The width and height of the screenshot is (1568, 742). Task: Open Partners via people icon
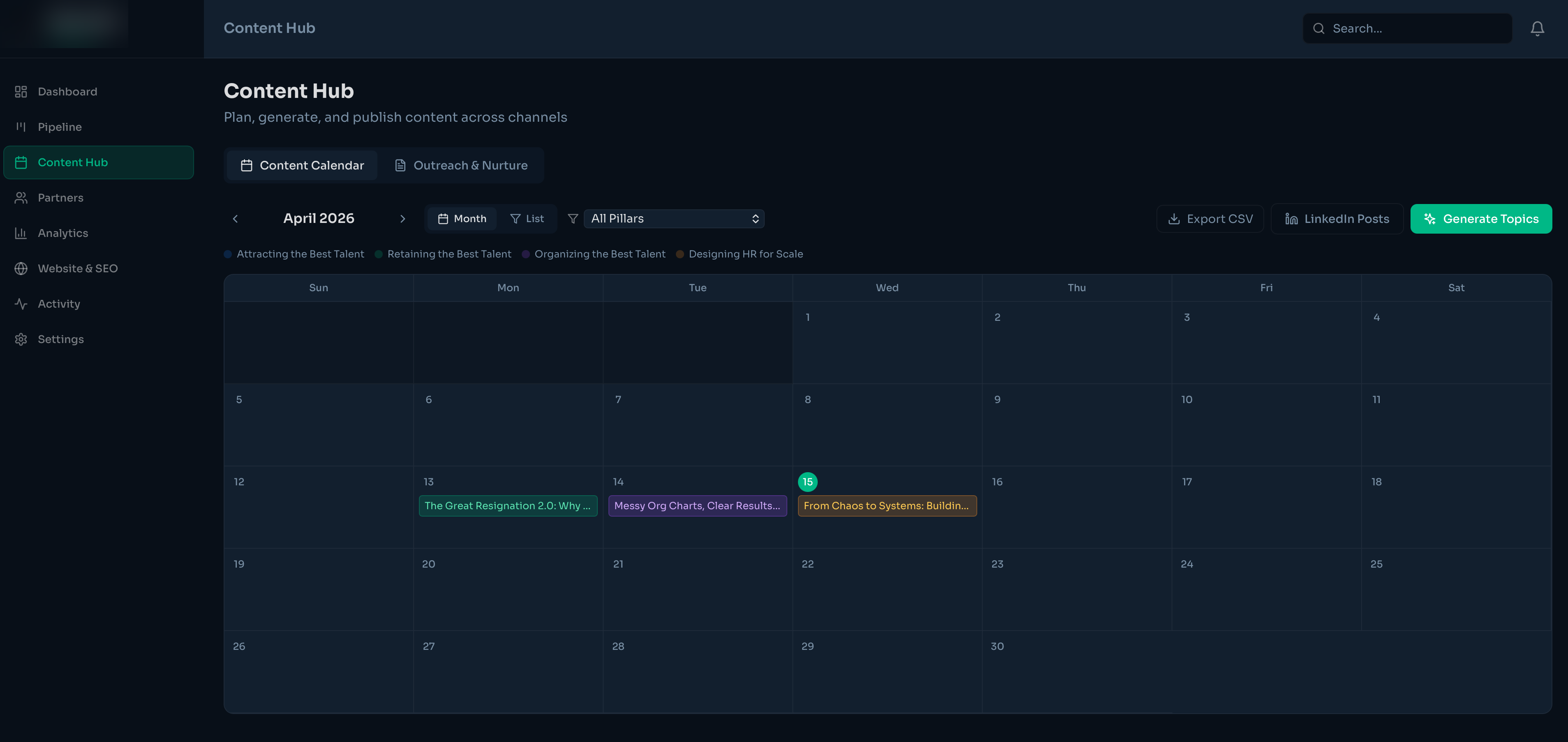pyautogui.click(x=21, y=198)
